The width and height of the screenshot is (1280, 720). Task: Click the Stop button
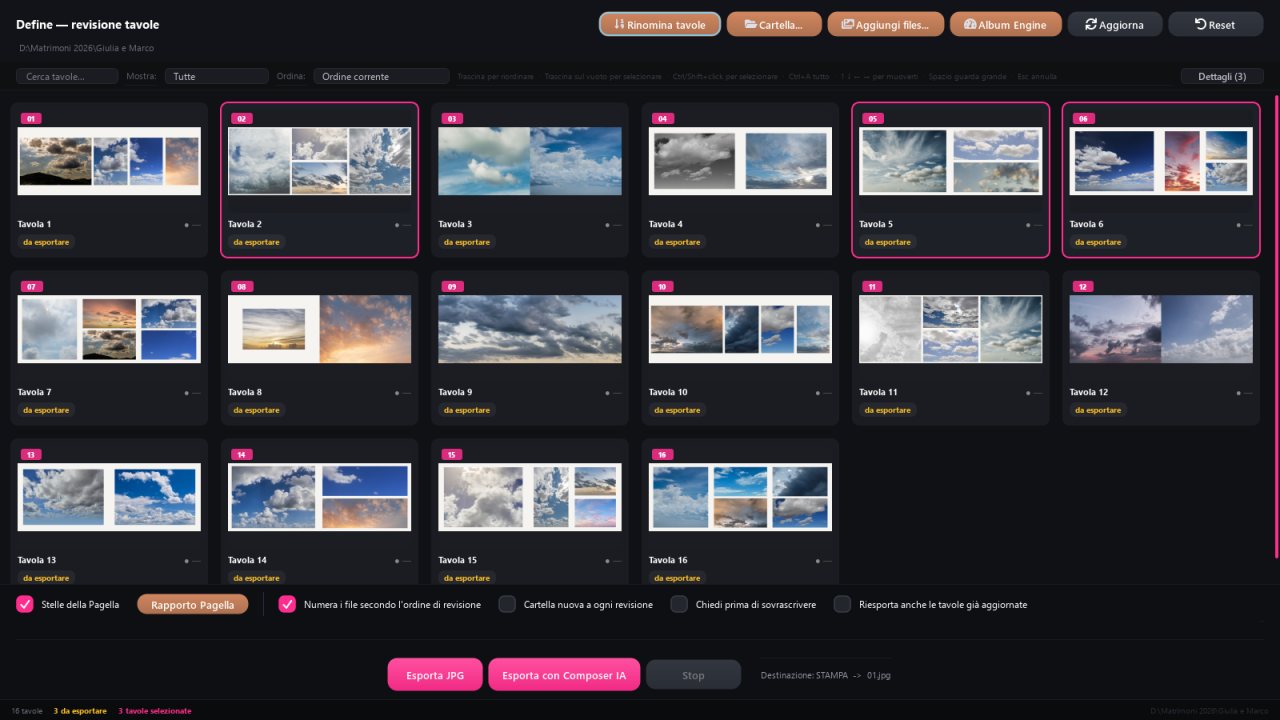[x=693, y=675]
